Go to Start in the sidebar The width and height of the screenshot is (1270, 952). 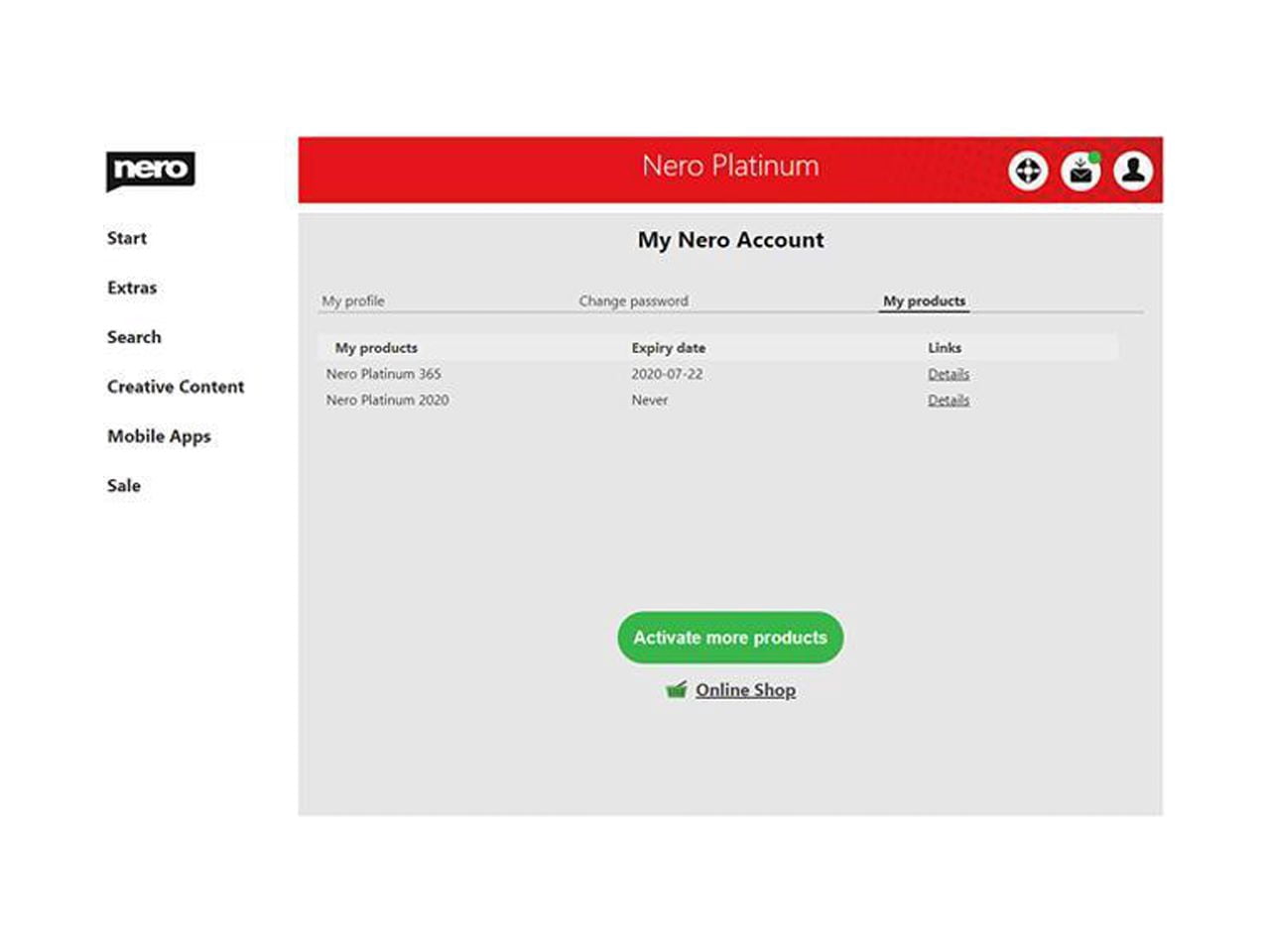pyautogui.click(x=127, y=238)
